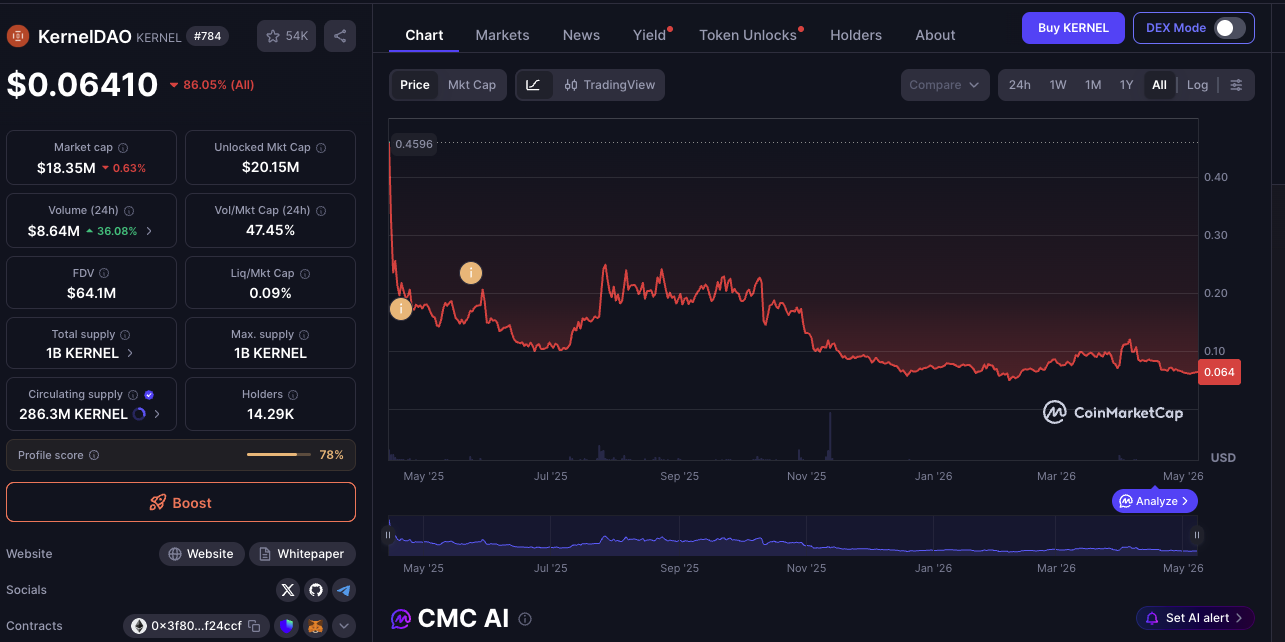Click the Boost button
The image size is (1285, 642).
181,502
